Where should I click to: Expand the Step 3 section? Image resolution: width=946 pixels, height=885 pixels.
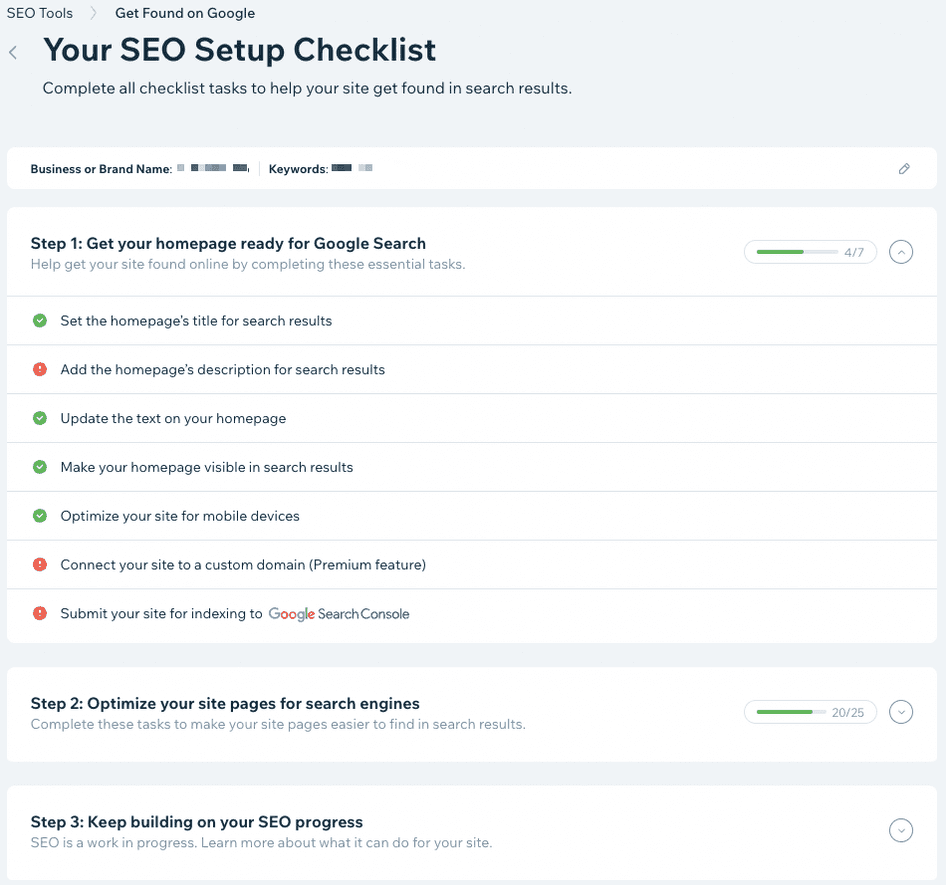901,830
